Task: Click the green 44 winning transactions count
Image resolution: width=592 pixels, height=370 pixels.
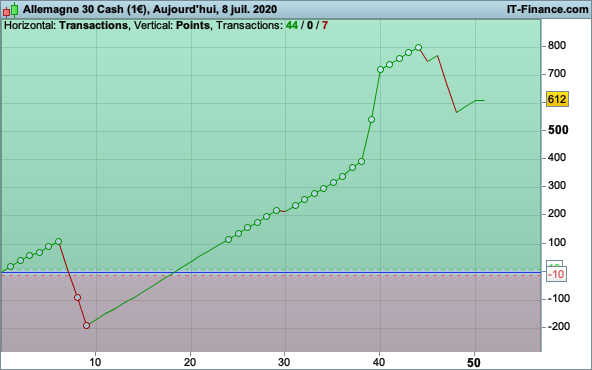Action: click(291, 25)
